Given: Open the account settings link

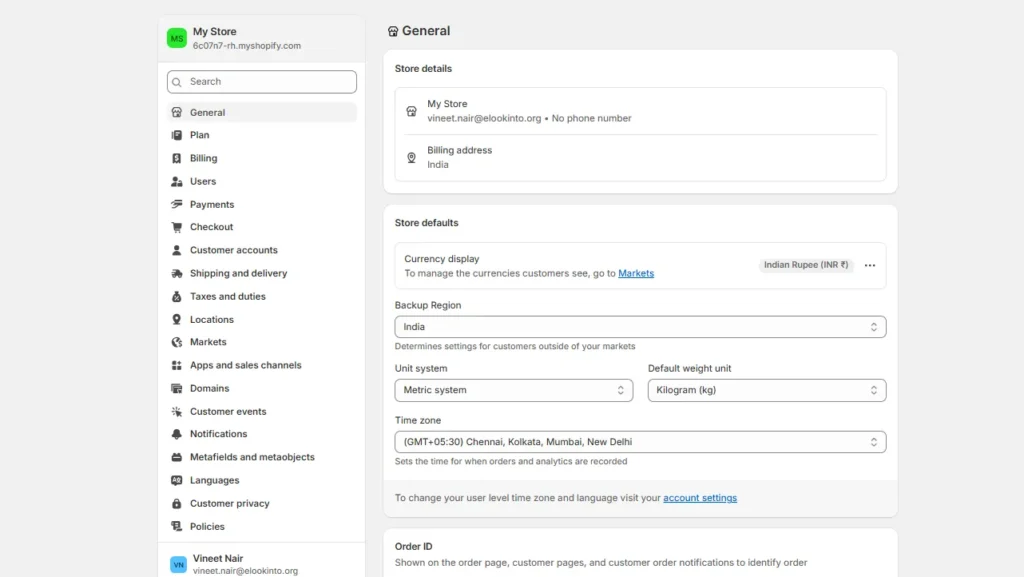Looking at the screenshot, I should pos(700,497).
